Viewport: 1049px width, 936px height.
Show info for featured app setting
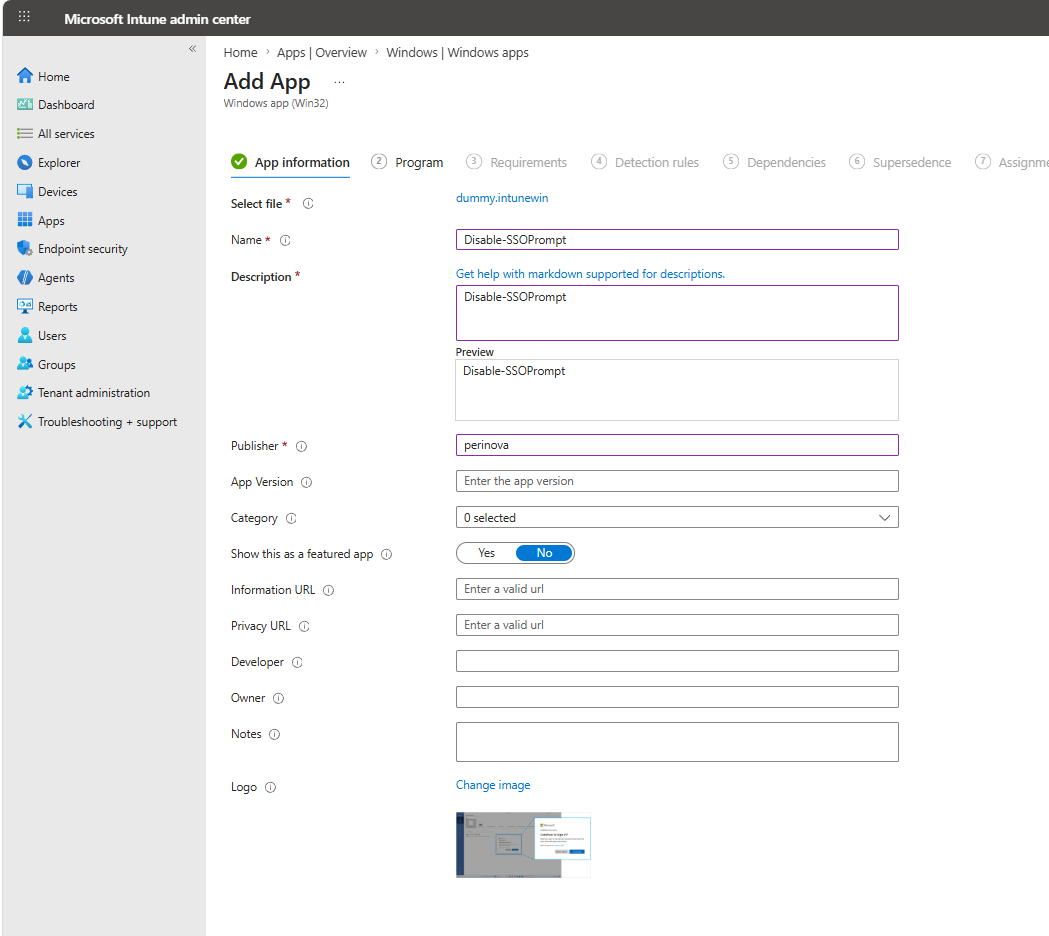coord(387,555)
